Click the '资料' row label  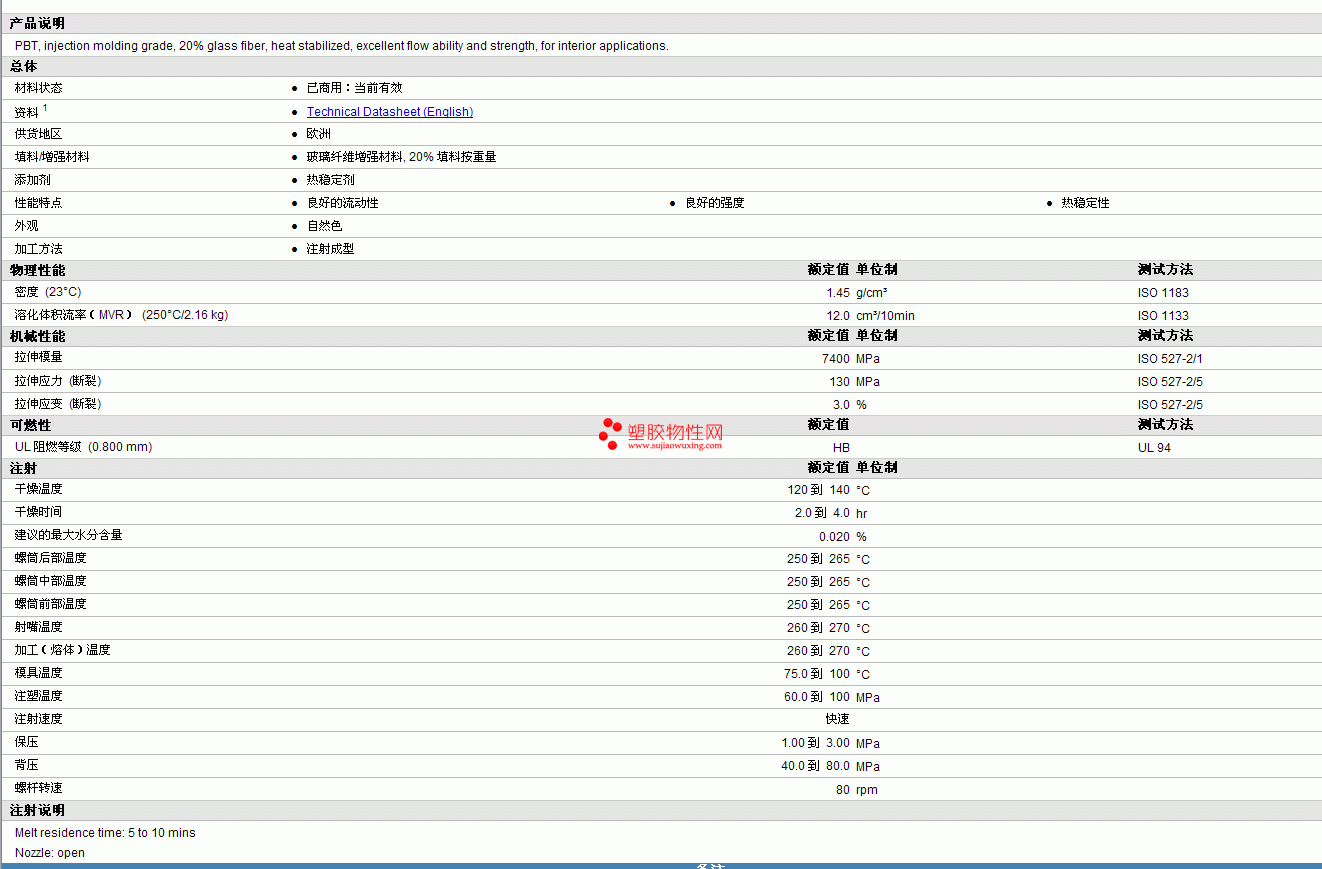coord(27,112)
